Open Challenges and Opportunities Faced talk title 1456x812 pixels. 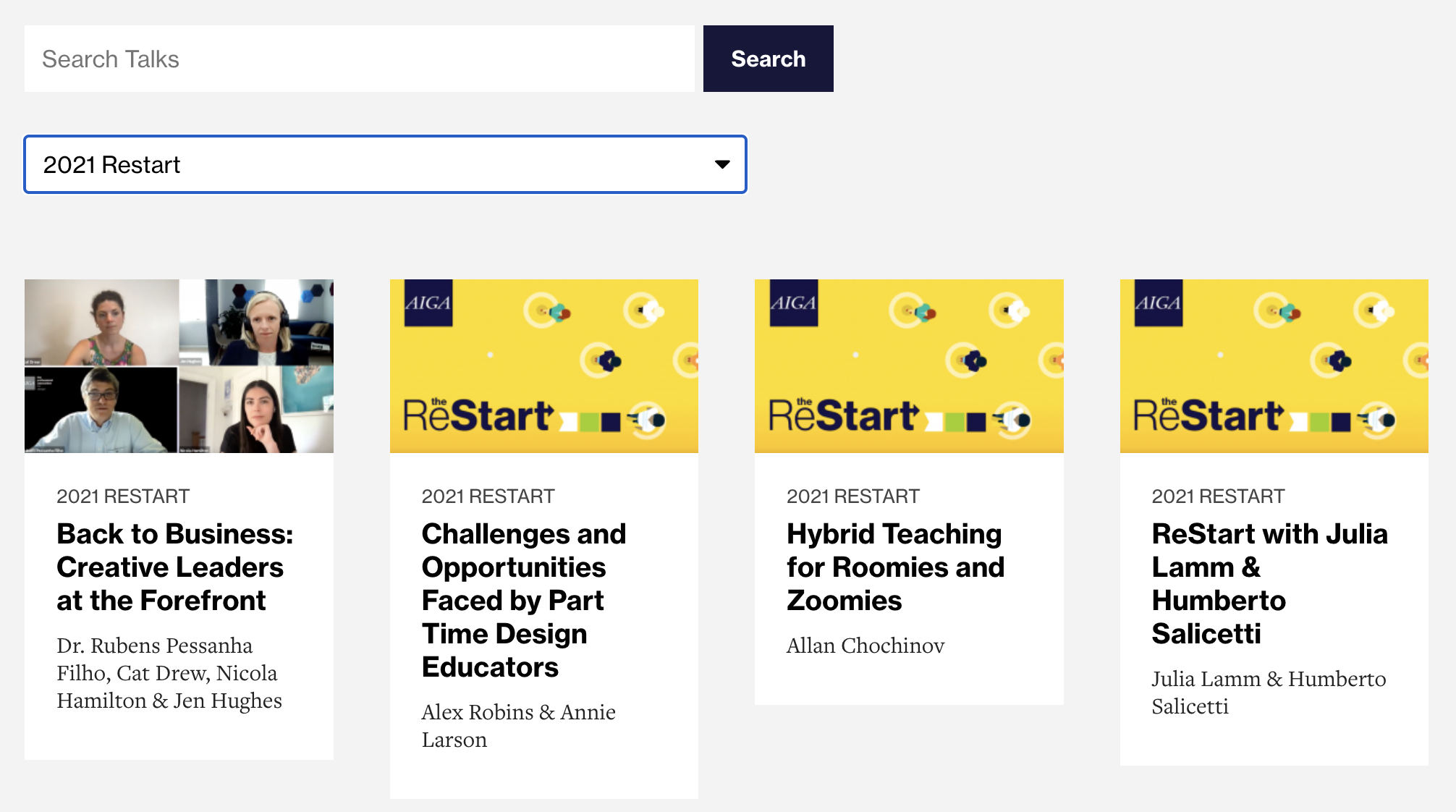point(523,601)
